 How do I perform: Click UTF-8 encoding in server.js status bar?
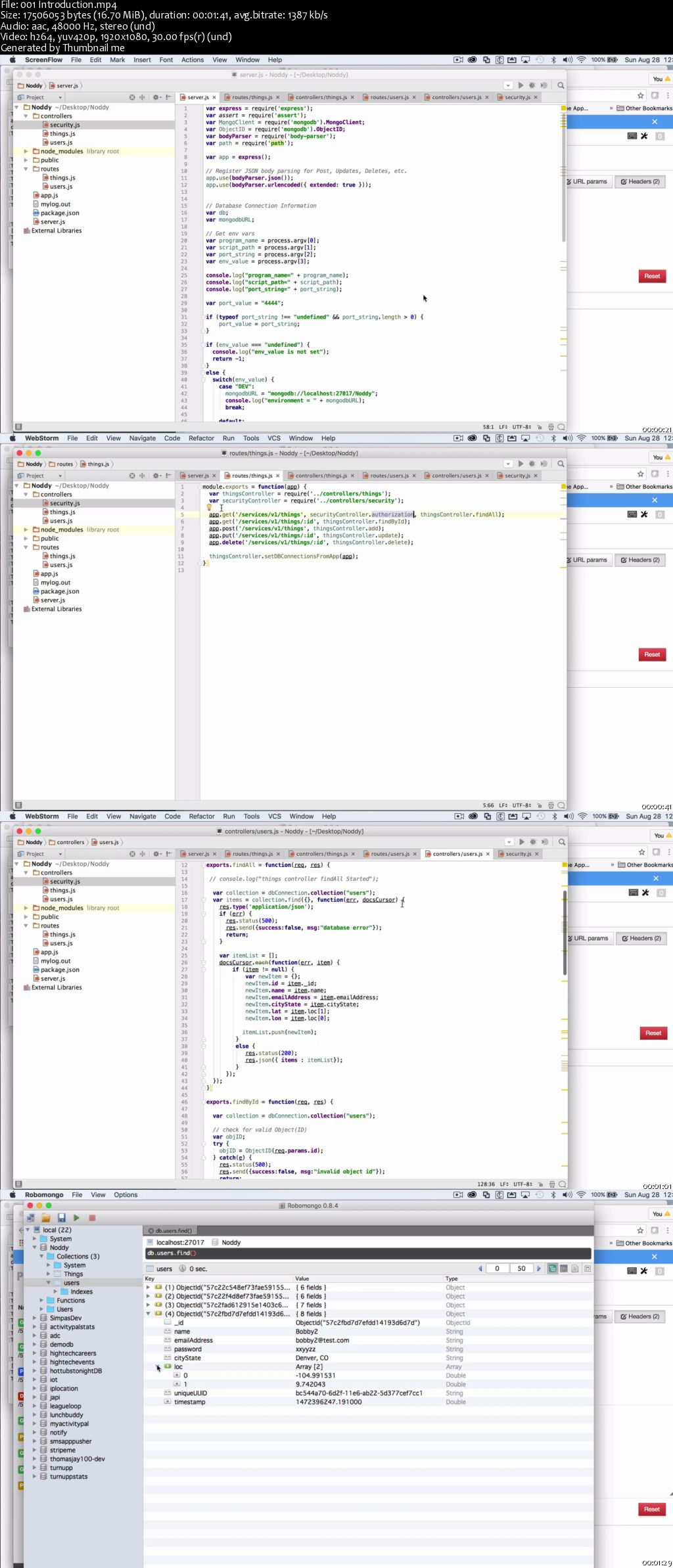tap(522, 427)
